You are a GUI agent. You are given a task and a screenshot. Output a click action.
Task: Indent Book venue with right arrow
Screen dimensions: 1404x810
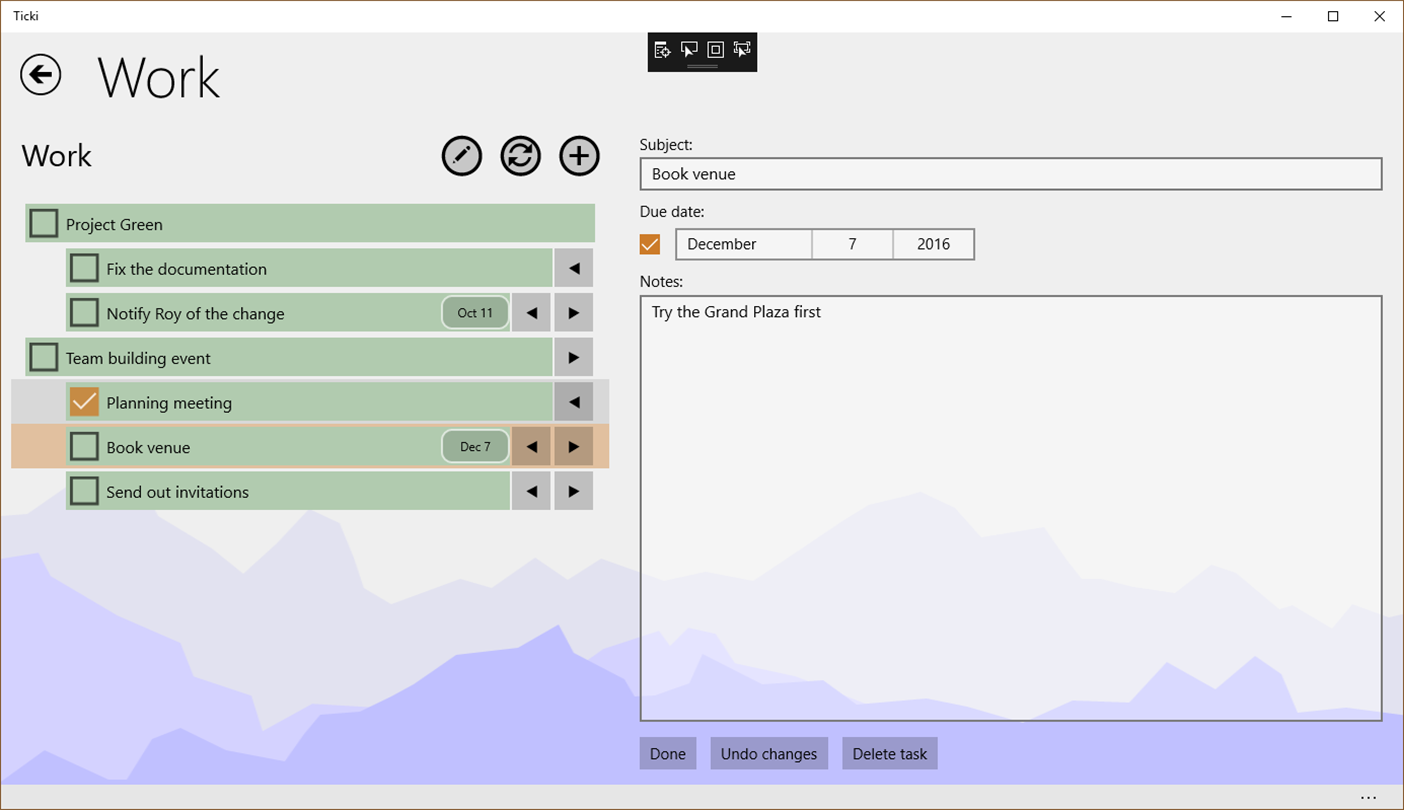tap(574, 447)
